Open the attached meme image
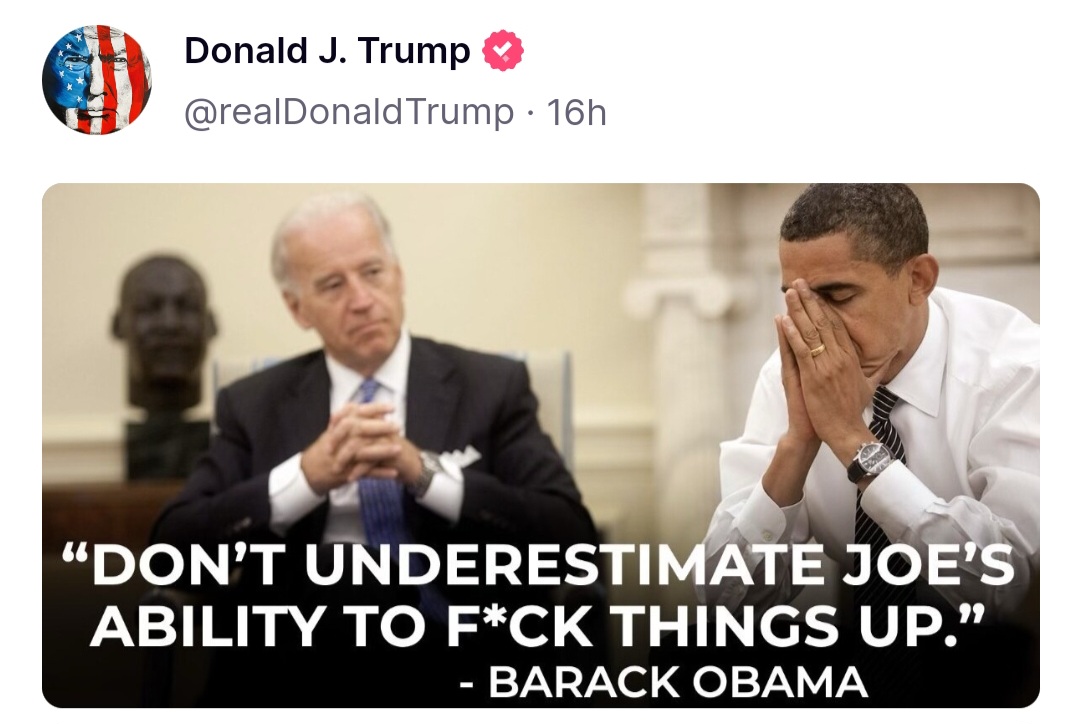Image resolution: width=1080 pixels, height=724 pixels. coord(541,445)
